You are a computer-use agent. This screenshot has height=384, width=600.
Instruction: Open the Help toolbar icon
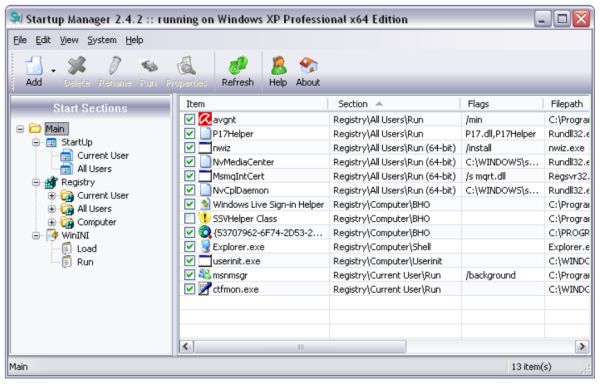(278, 66)
